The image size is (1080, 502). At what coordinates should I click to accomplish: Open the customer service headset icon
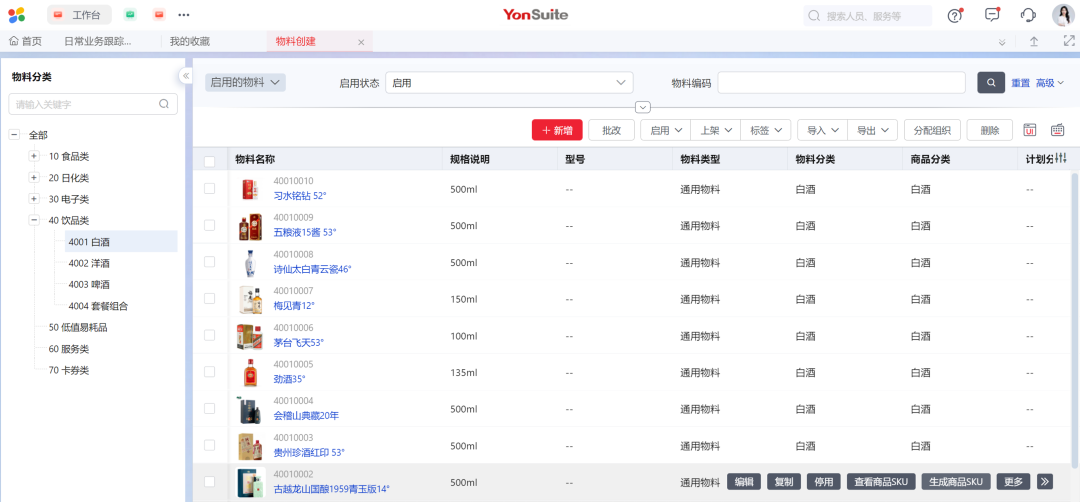coord(1028,15)
